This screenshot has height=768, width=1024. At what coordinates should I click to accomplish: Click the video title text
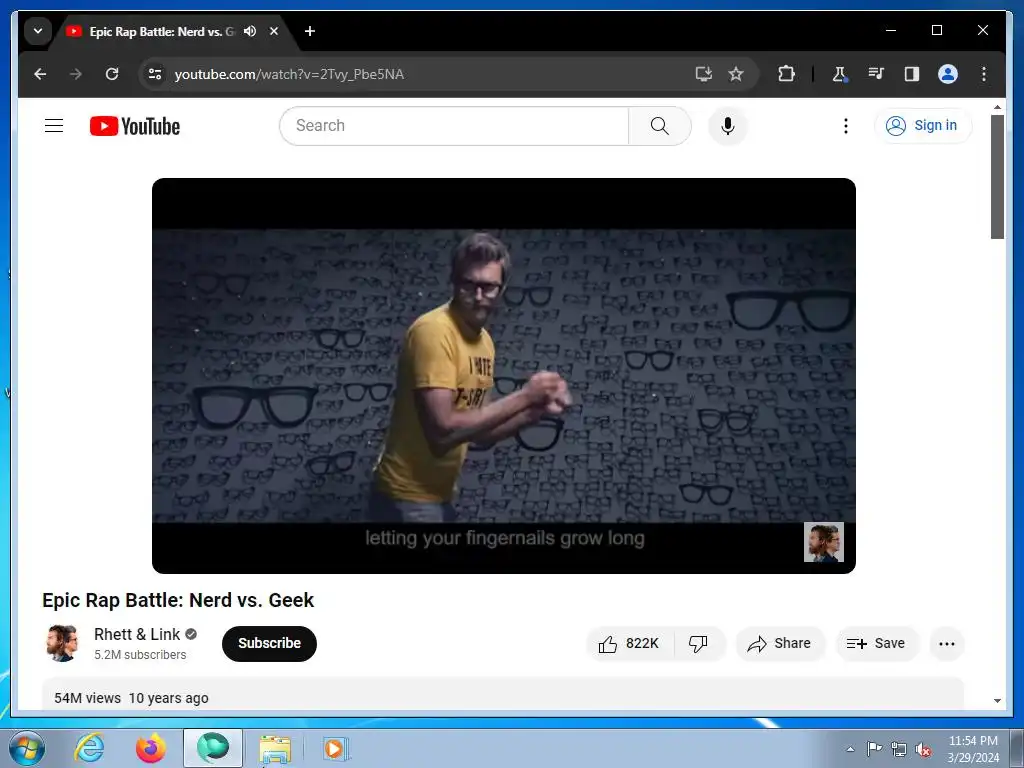click(178, 600)
